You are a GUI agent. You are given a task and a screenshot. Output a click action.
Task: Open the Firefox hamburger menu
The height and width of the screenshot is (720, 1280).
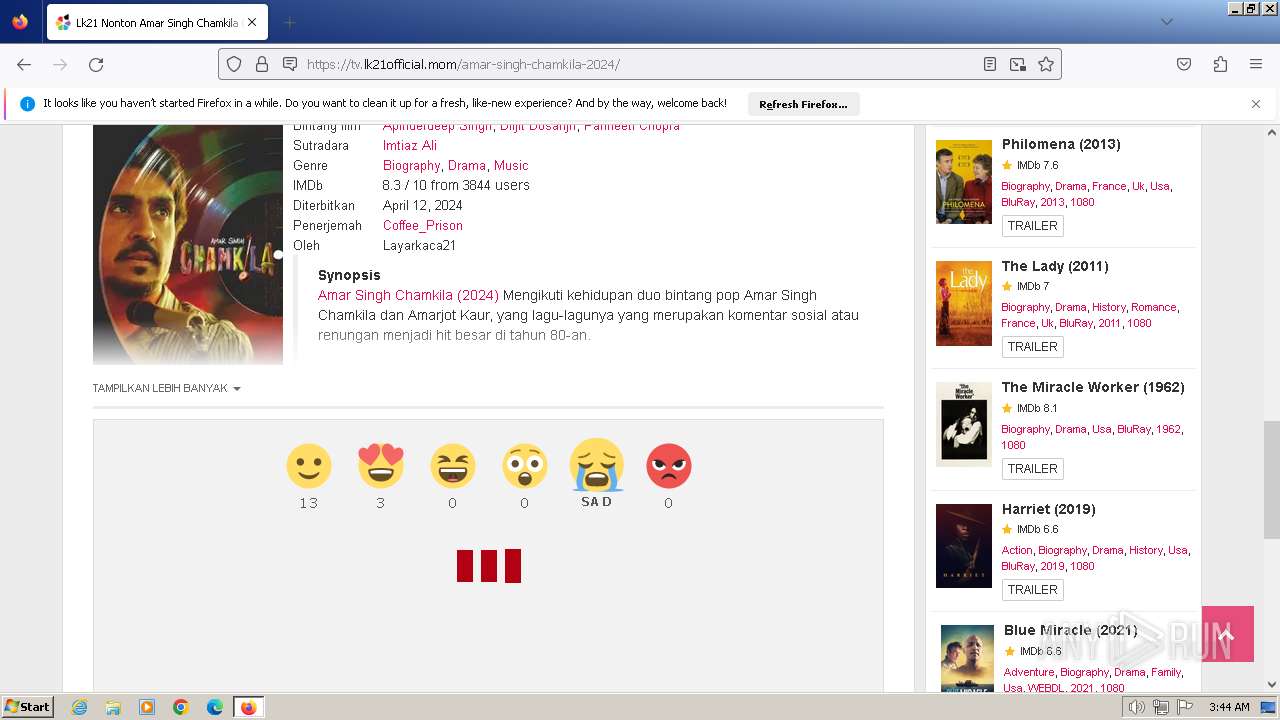tap(1256, 64)
